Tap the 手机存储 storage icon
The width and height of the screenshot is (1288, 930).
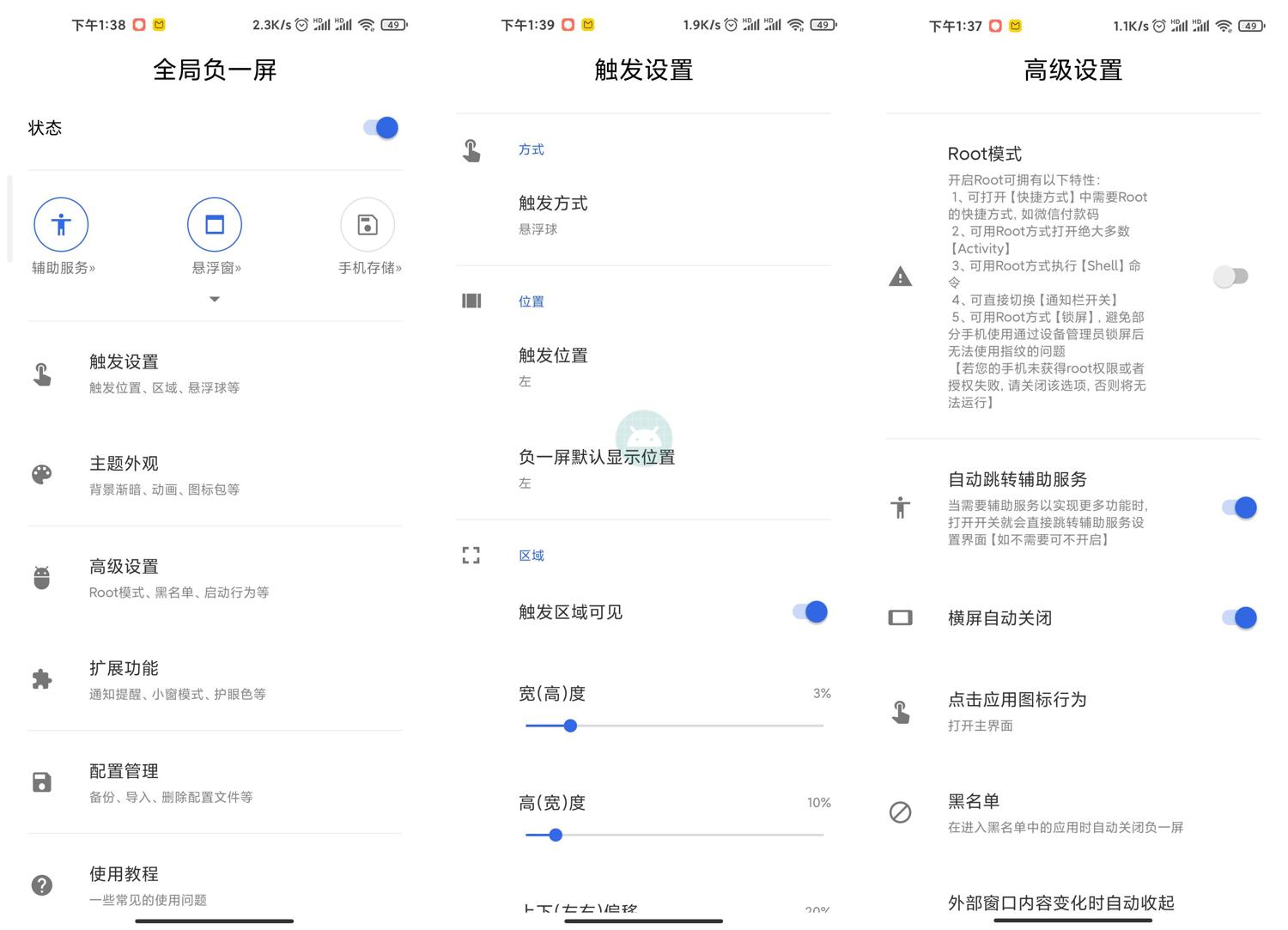tap(368, 225)
